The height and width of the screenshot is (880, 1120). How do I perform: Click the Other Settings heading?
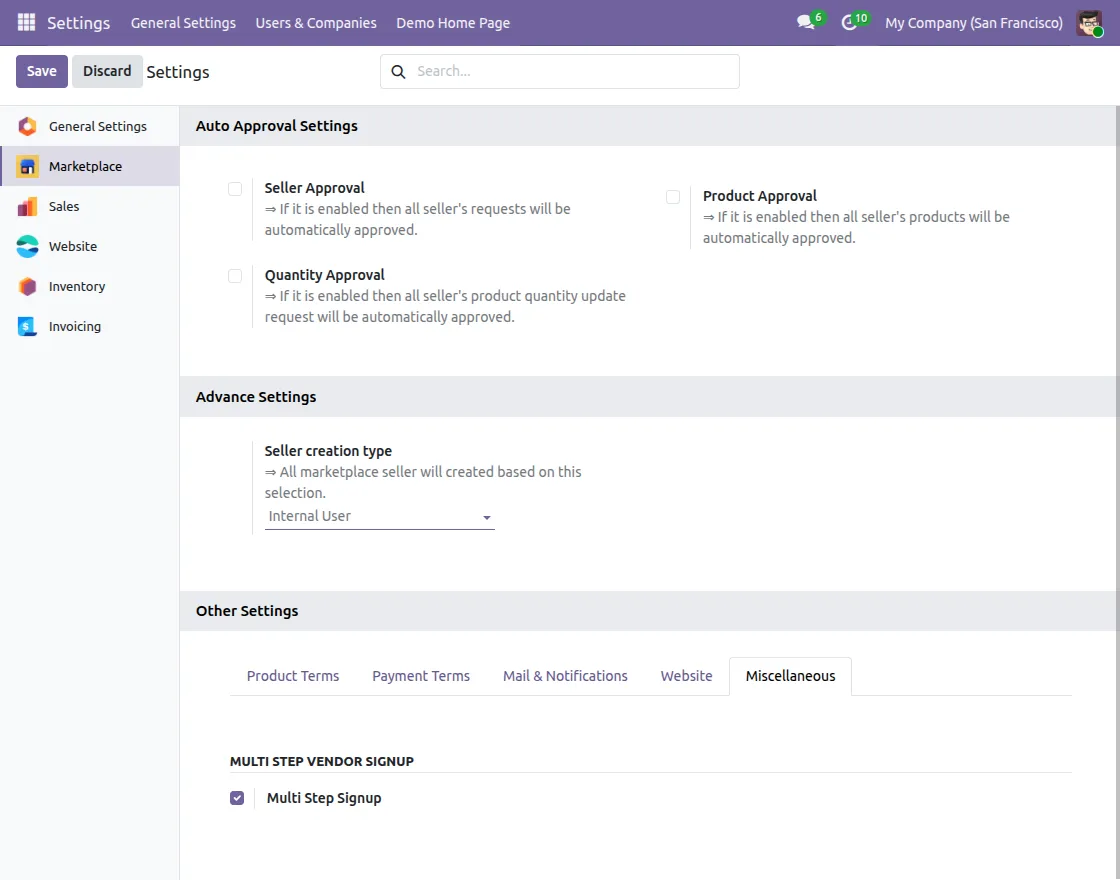click(x=247, y=611)
